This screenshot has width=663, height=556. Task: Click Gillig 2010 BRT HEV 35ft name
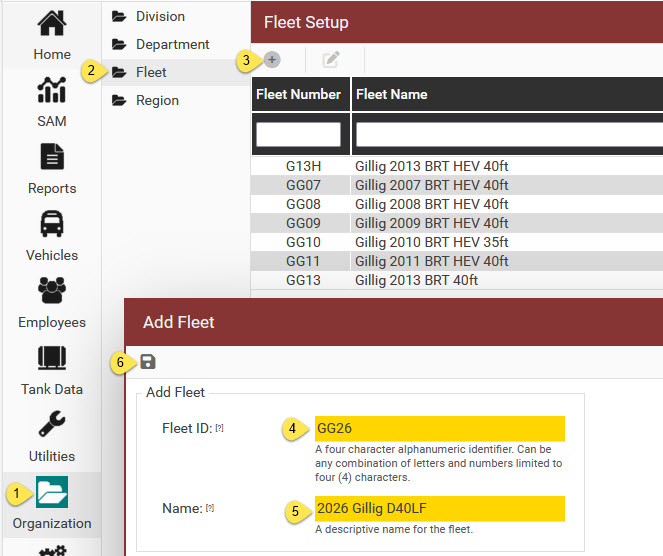pyautogui.click(x=432, y=242)
